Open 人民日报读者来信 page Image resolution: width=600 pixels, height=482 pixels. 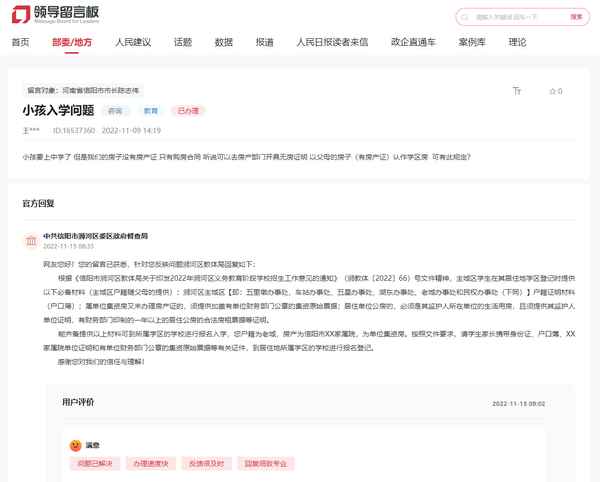click(x=332, y=42)
